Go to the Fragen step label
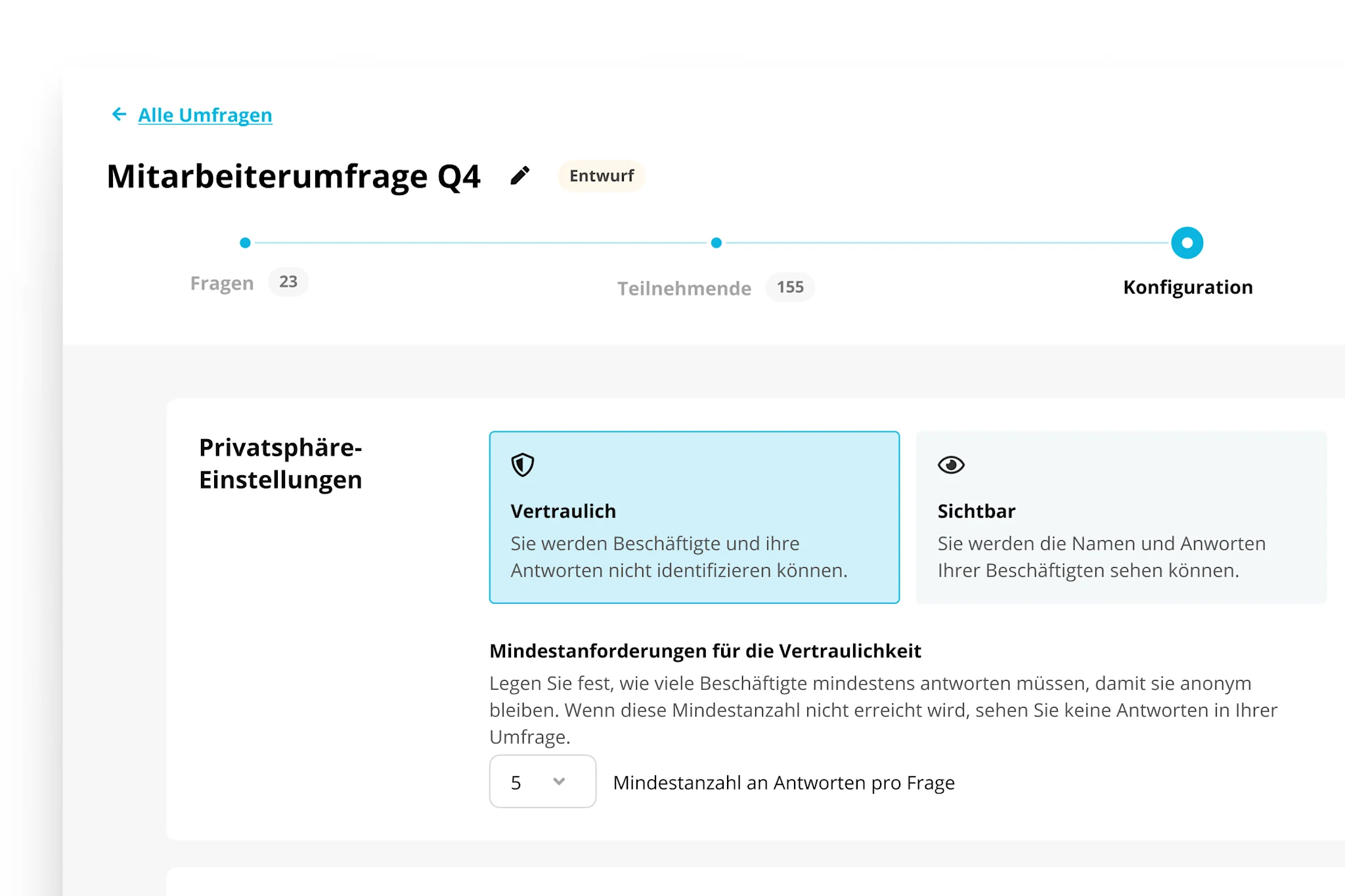The width and height of the screenshot is (1345, 896). [x=222, y=283]
